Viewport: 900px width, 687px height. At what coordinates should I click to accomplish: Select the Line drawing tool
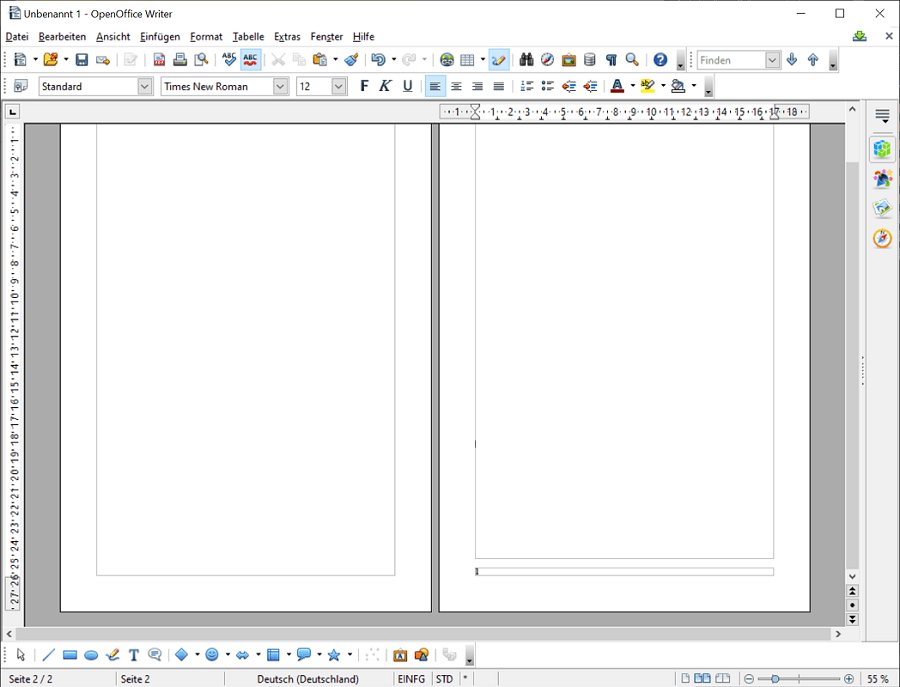[49, 654]
